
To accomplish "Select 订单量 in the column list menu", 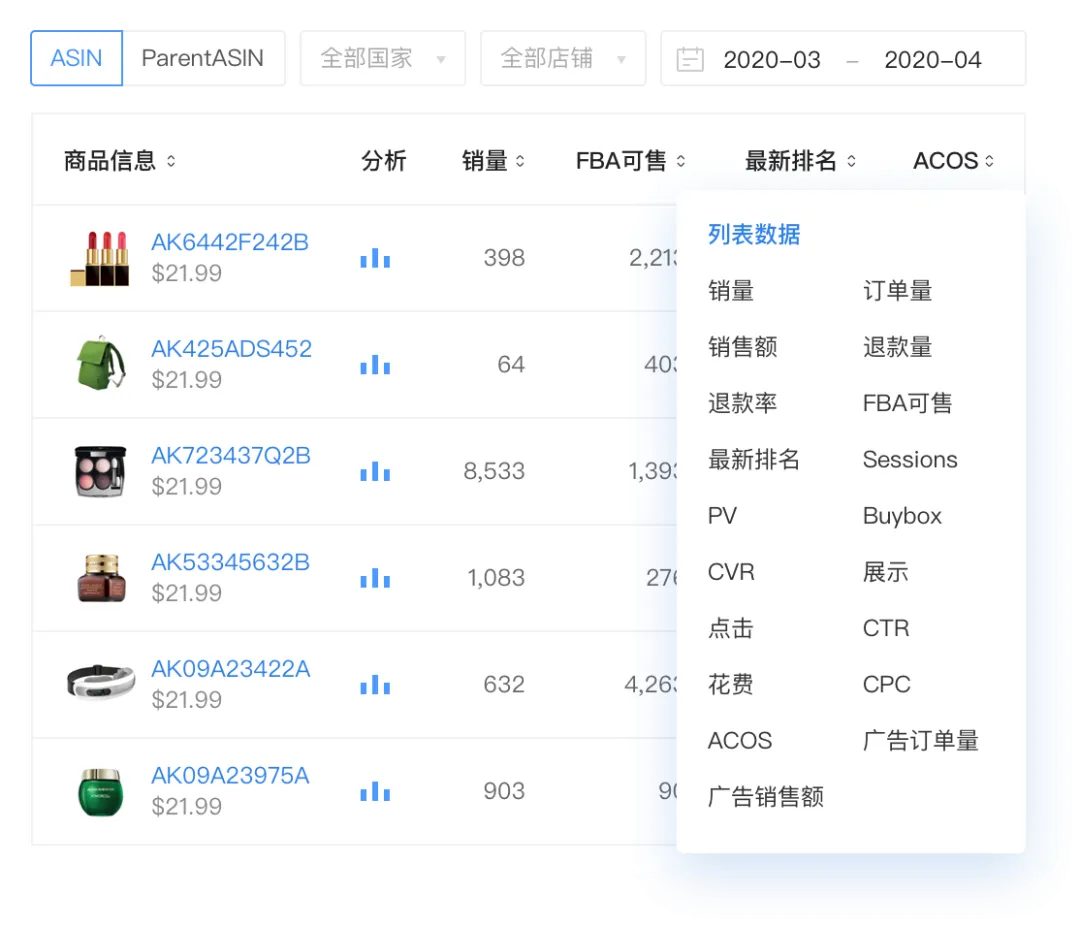I will pos(897,291).
